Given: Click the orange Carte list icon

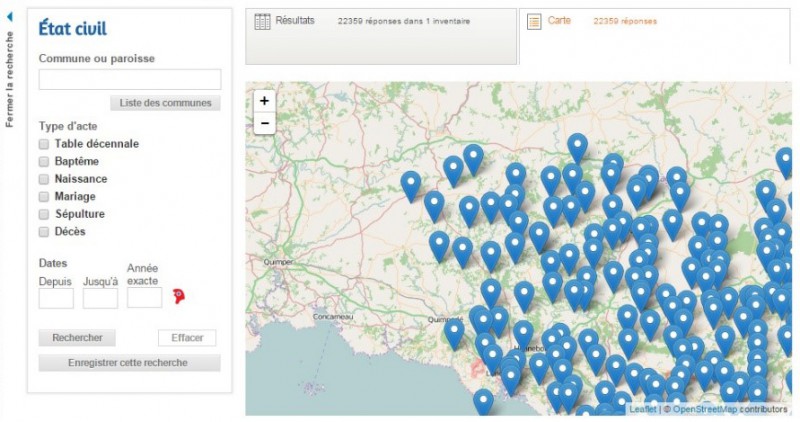Looking at the screenshot, I should [534, 21].
